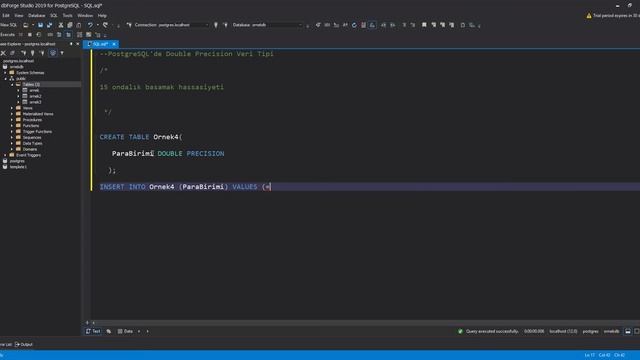The height and width of the screenshot is (360, 640).
Task: Select the ornek2 table in tree
Action: click(35, 96)
